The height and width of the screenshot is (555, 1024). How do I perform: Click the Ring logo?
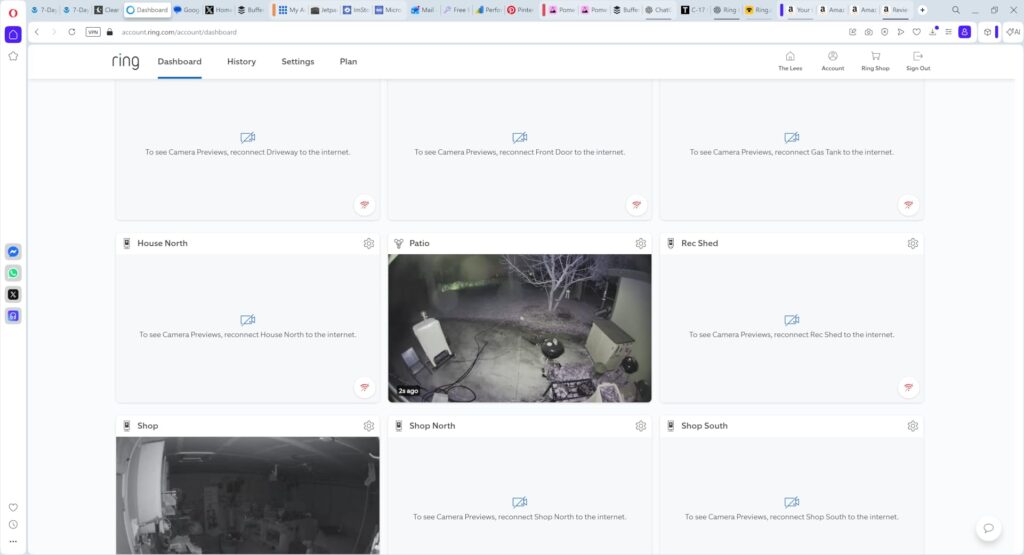126,61
